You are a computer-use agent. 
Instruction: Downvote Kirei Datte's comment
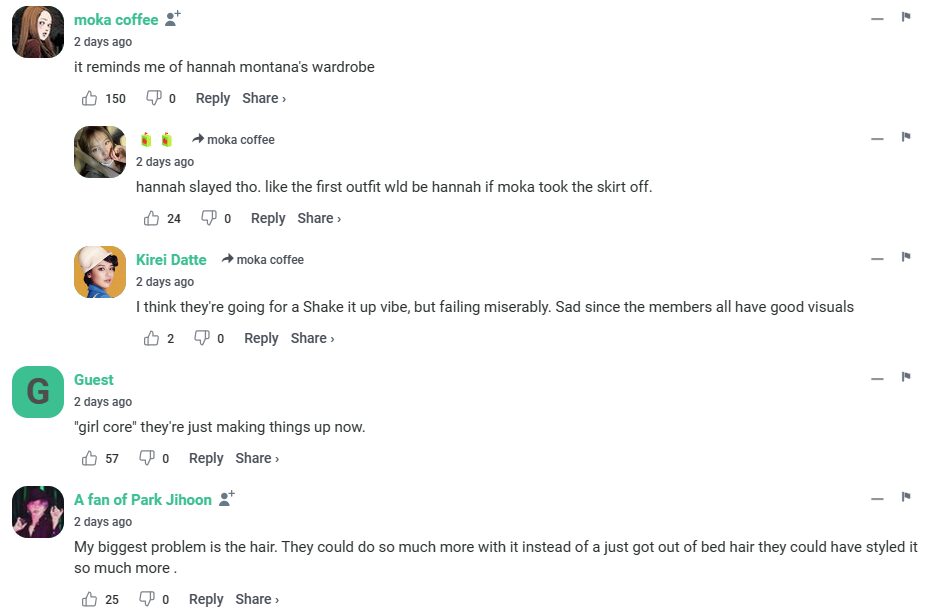pyautogui.click(x=201, y=338)
